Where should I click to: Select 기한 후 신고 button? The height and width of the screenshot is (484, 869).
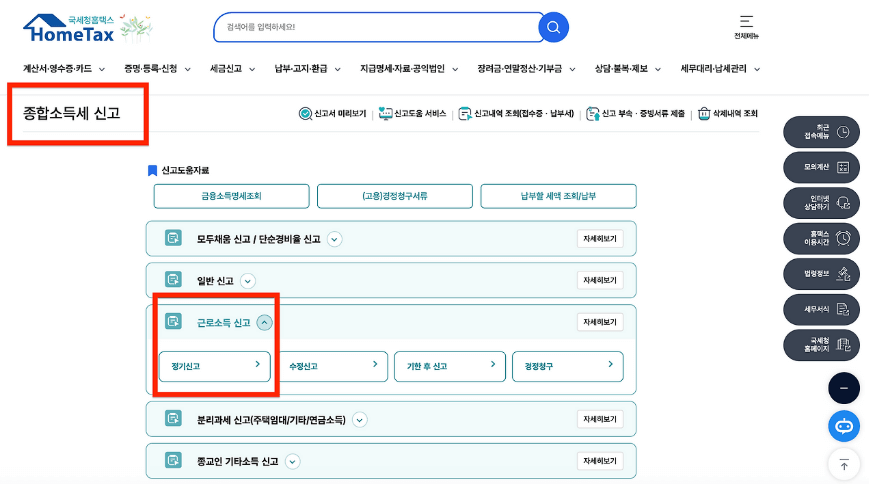pyautogui.click(x=449, y=366)
